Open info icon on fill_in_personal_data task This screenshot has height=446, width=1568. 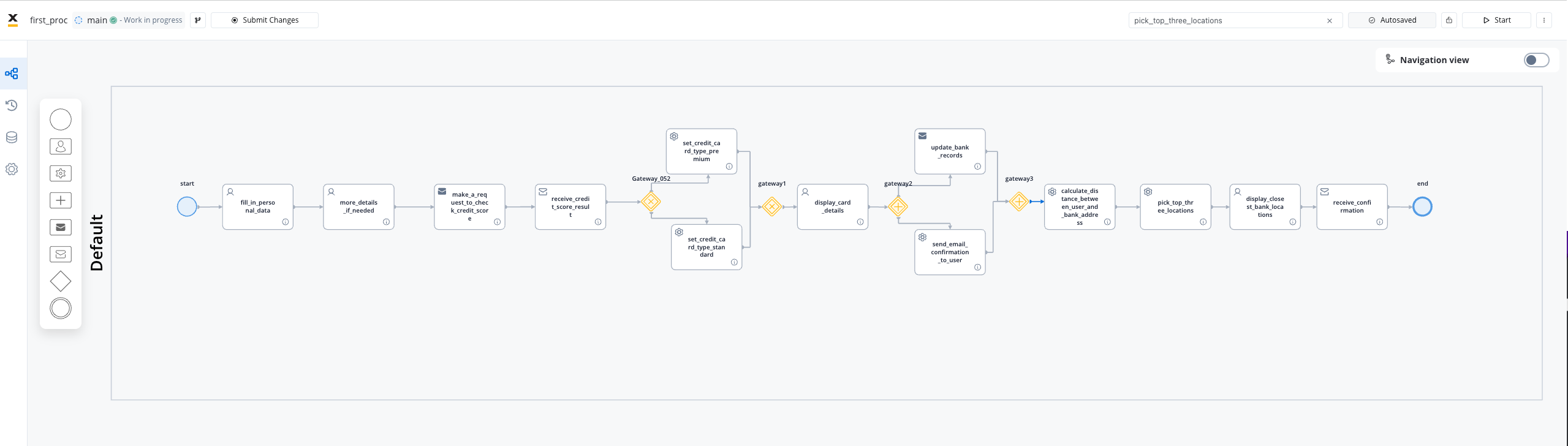click(286, 222)
